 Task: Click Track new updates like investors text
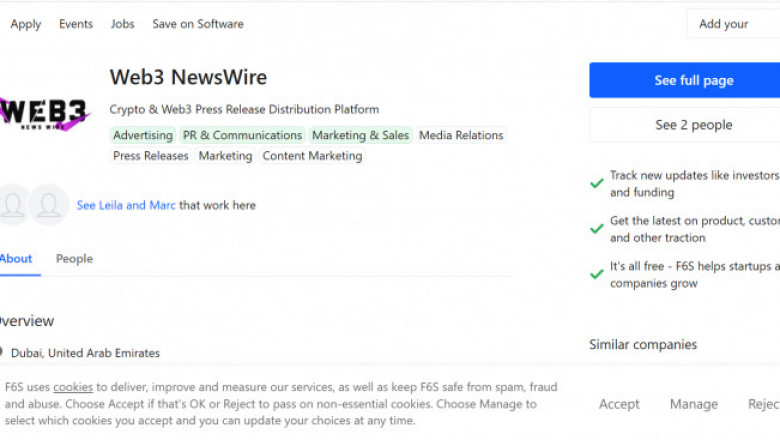(x=694, y=183)
